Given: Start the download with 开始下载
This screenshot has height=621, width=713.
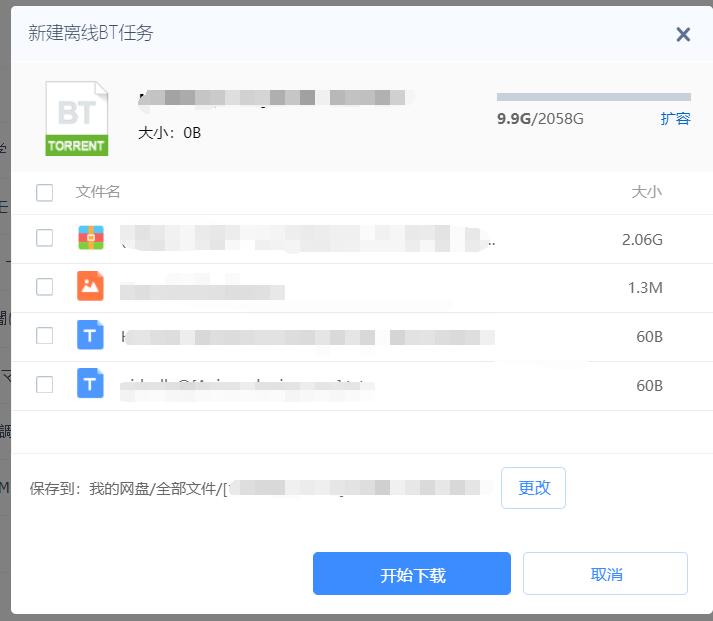Looking at the screenshot, I should coord(412,574).
